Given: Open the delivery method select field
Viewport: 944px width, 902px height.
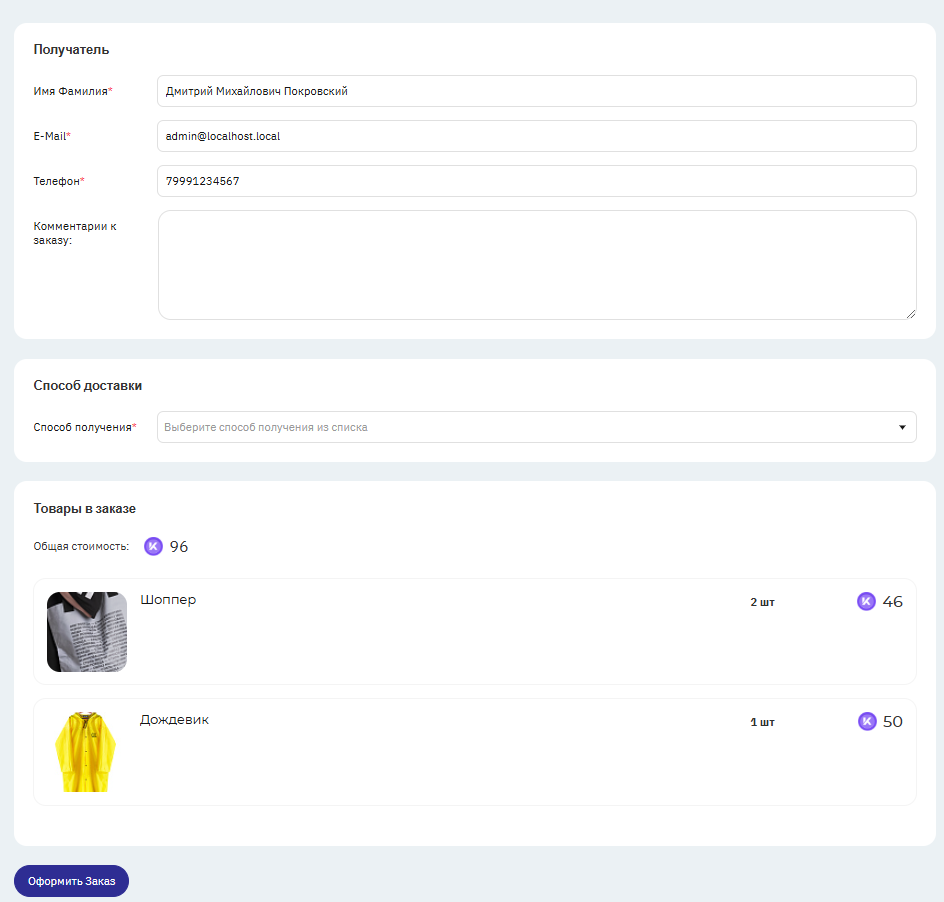Looking at the screenshot, I should (536, 427).
